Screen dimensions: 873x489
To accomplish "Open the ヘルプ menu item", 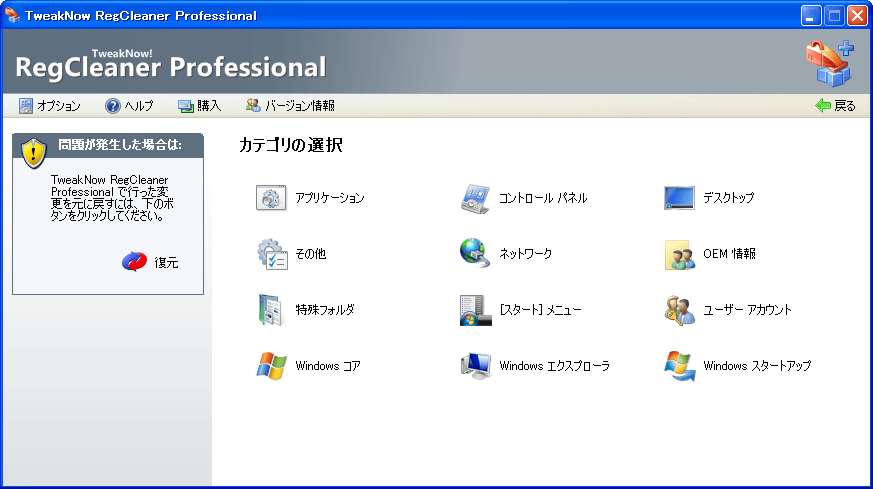I will (139, 106).
